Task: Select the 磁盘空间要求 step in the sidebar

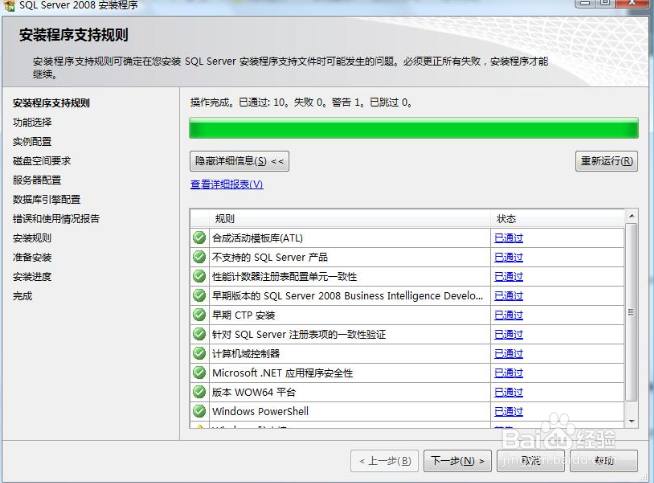Action: pyautogui.click(x=42, y=161)
